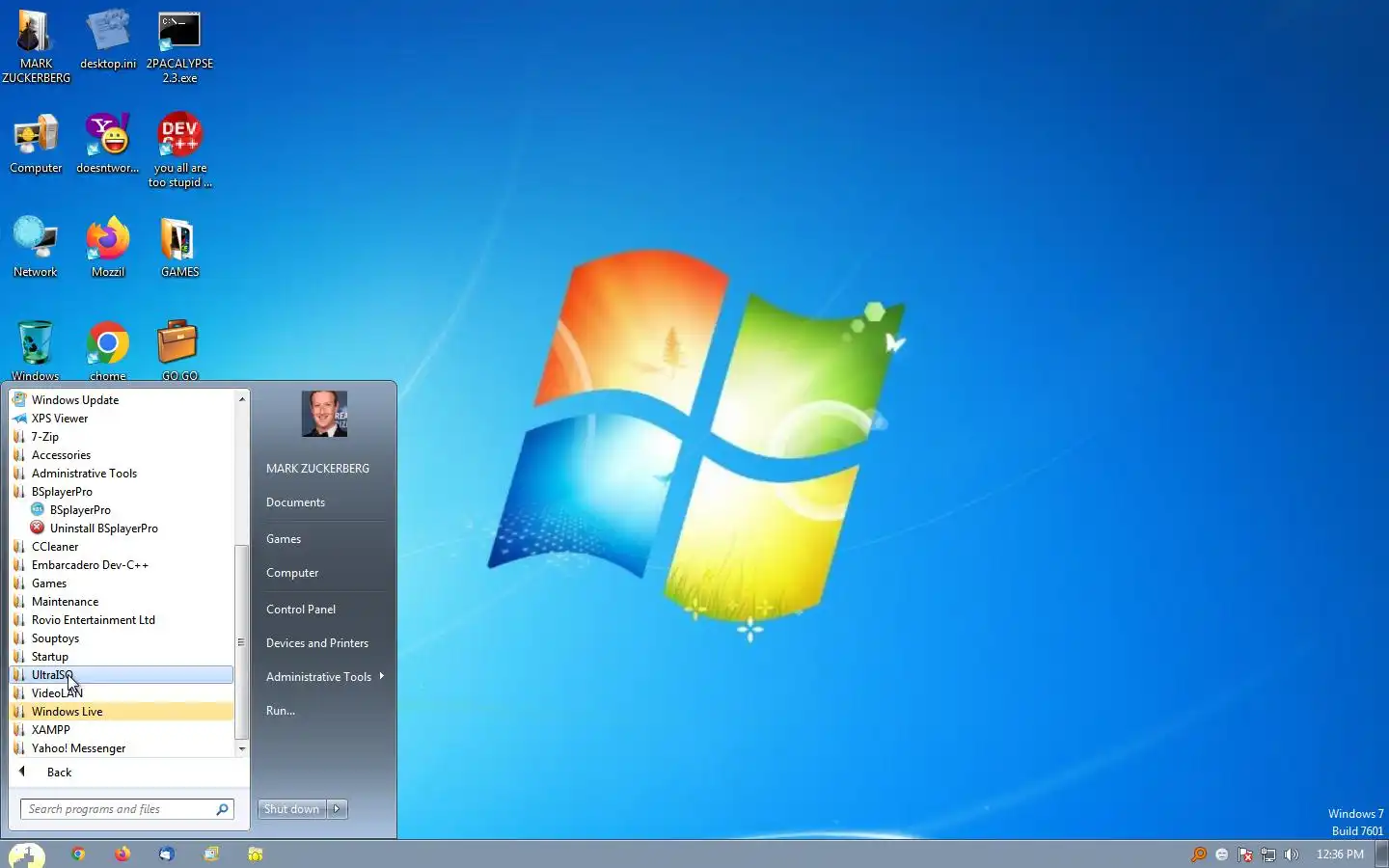Click the orange magnifier tray icon
The image size is (1389, 868).
point(1199,854)
